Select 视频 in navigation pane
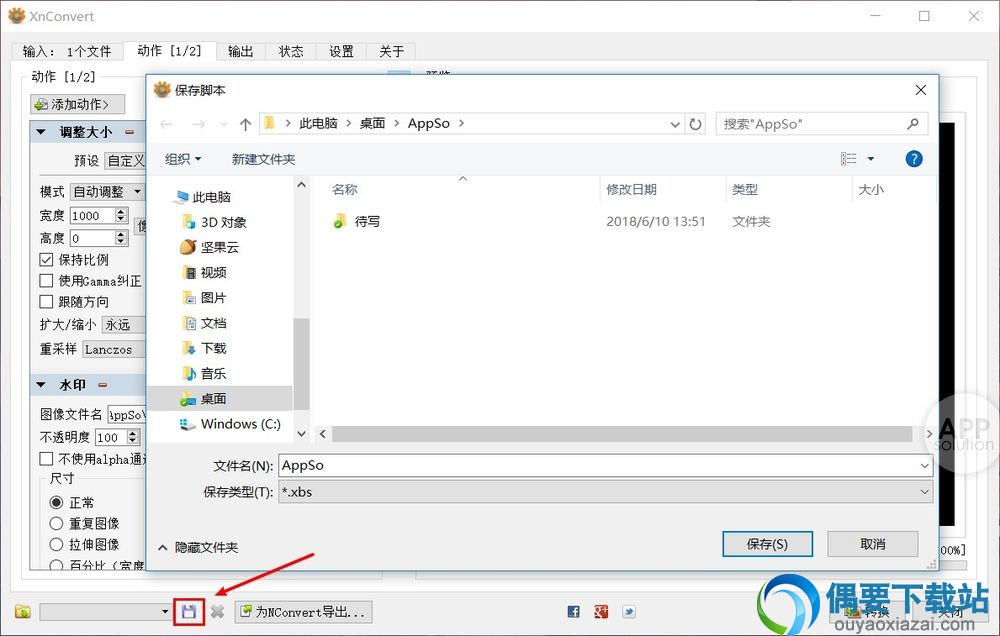Screen dimensions: 1000x636 tap(204, 272)
